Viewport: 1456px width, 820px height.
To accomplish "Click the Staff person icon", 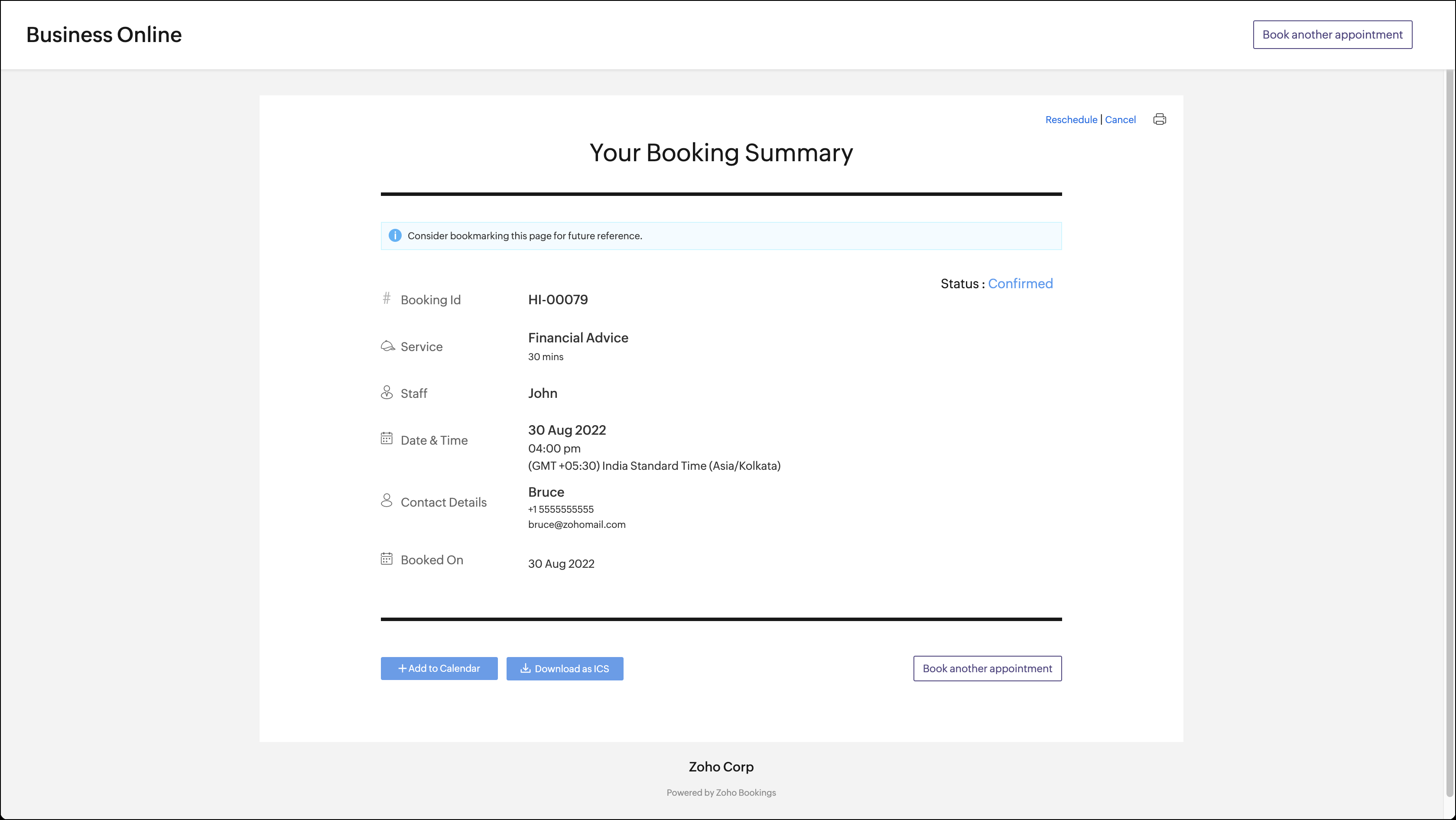I will (387, 392).
